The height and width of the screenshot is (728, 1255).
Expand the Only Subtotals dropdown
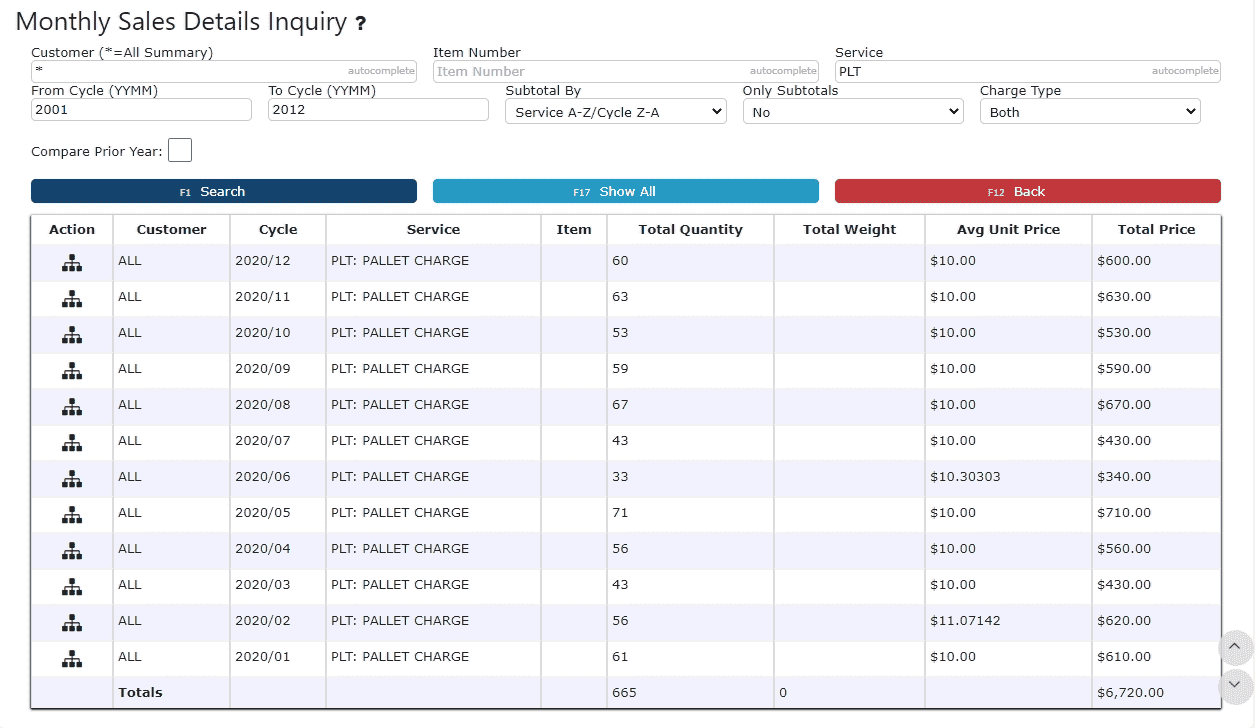coord(853,112)
